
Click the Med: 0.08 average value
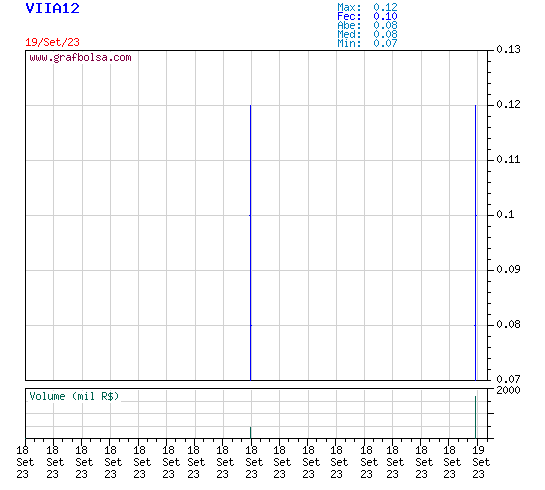367,34
